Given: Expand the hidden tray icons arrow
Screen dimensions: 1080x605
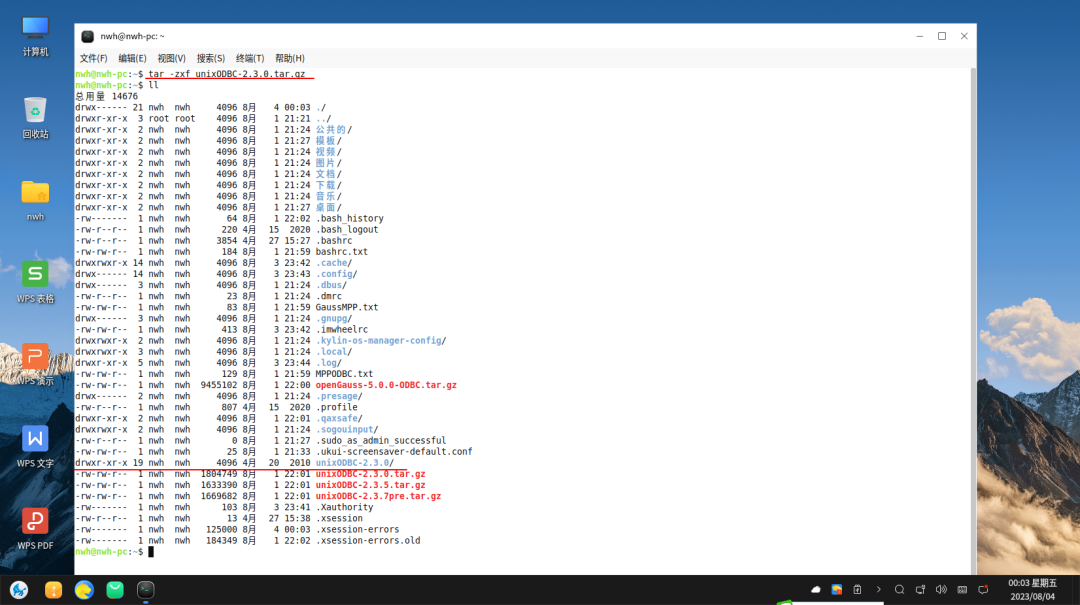Looking at the screenshot, I should [878, 590].
